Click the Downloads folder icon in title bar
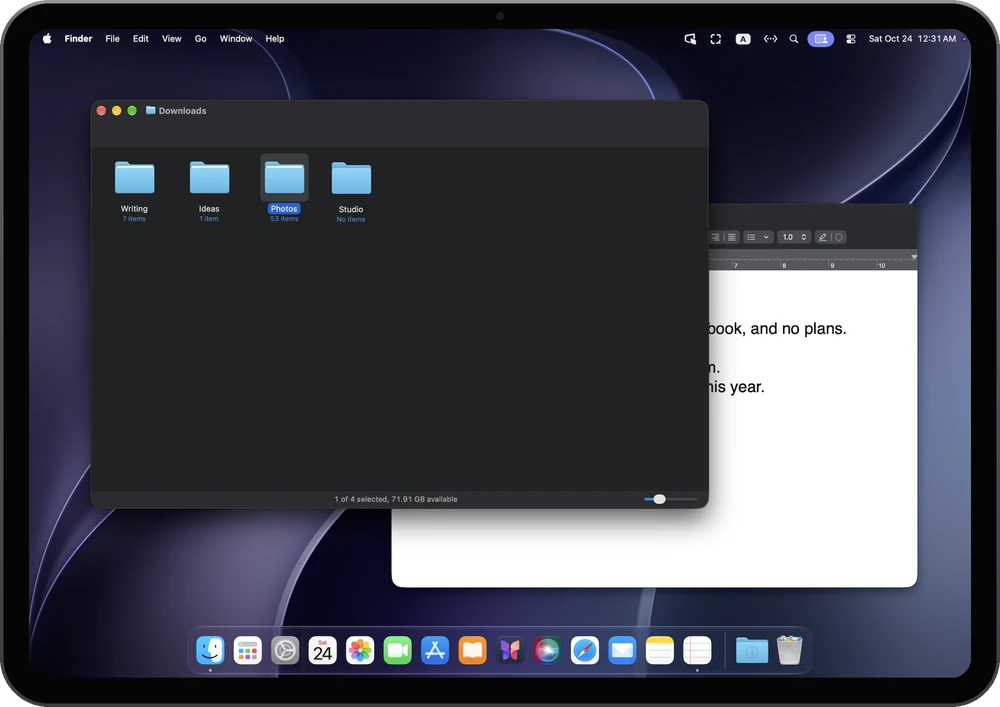This screenshot has height=707, width=1000. [151, 110]
